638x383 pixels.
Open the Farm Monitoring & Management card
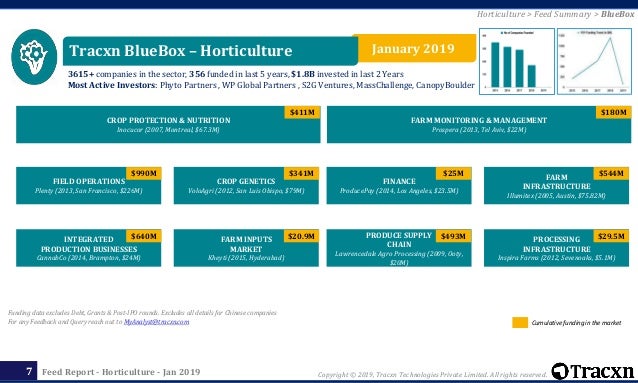tap(479, 125)
